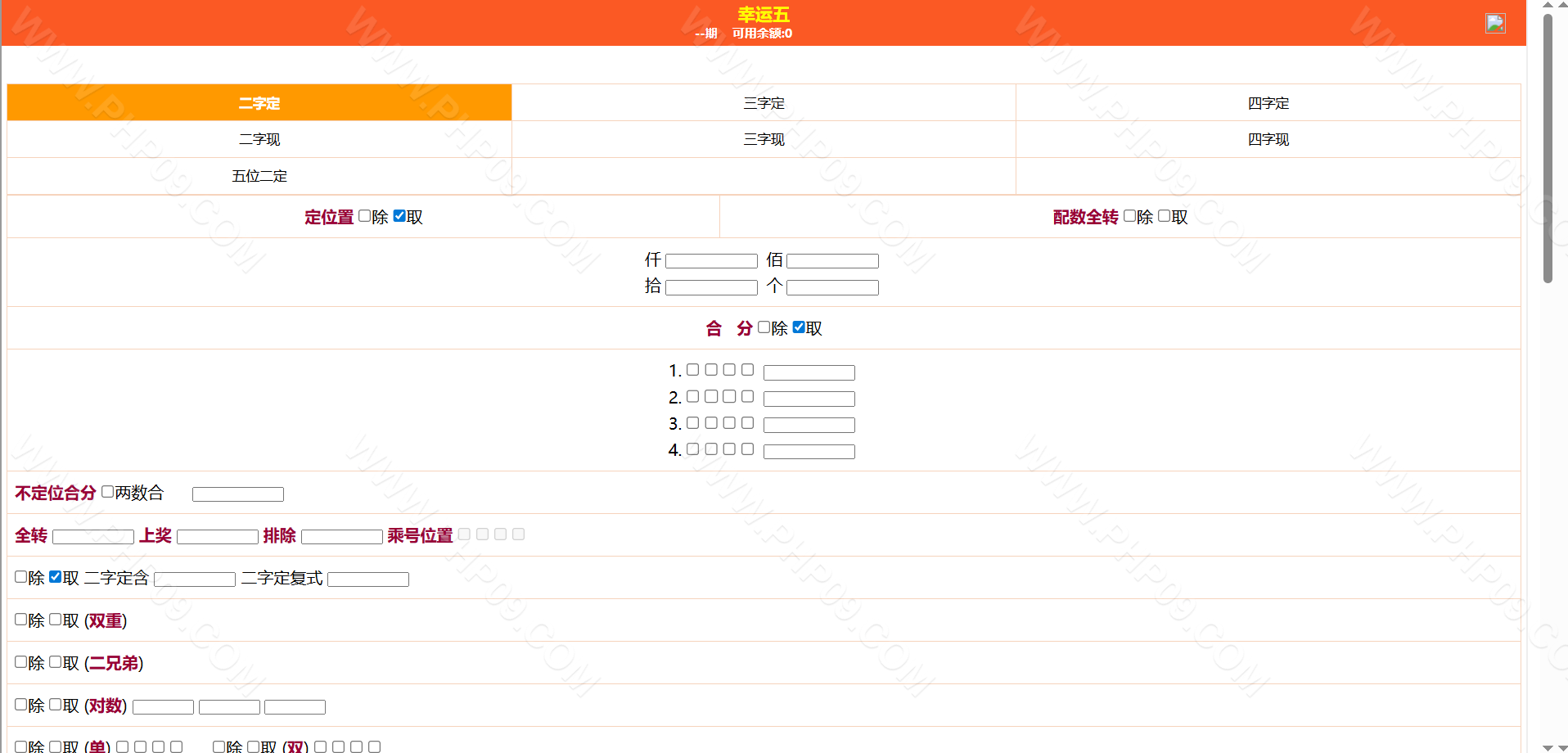Viewport: 1568px width, 753px height.
Task: Click the page vertical scrollbar thumb
Action: tap(1547, 147)
